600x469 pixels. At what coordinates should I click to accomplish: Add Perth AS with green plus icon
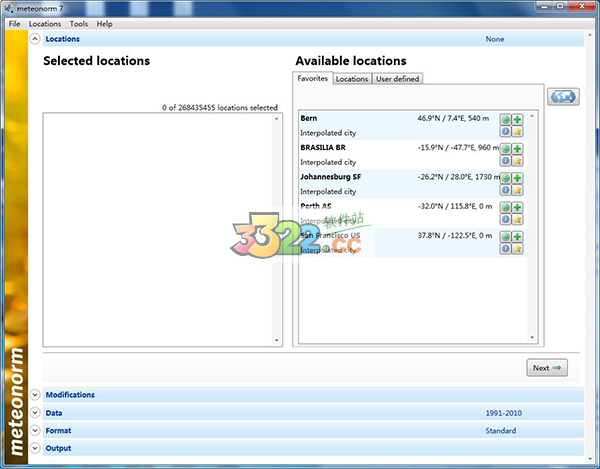(517, 207)
